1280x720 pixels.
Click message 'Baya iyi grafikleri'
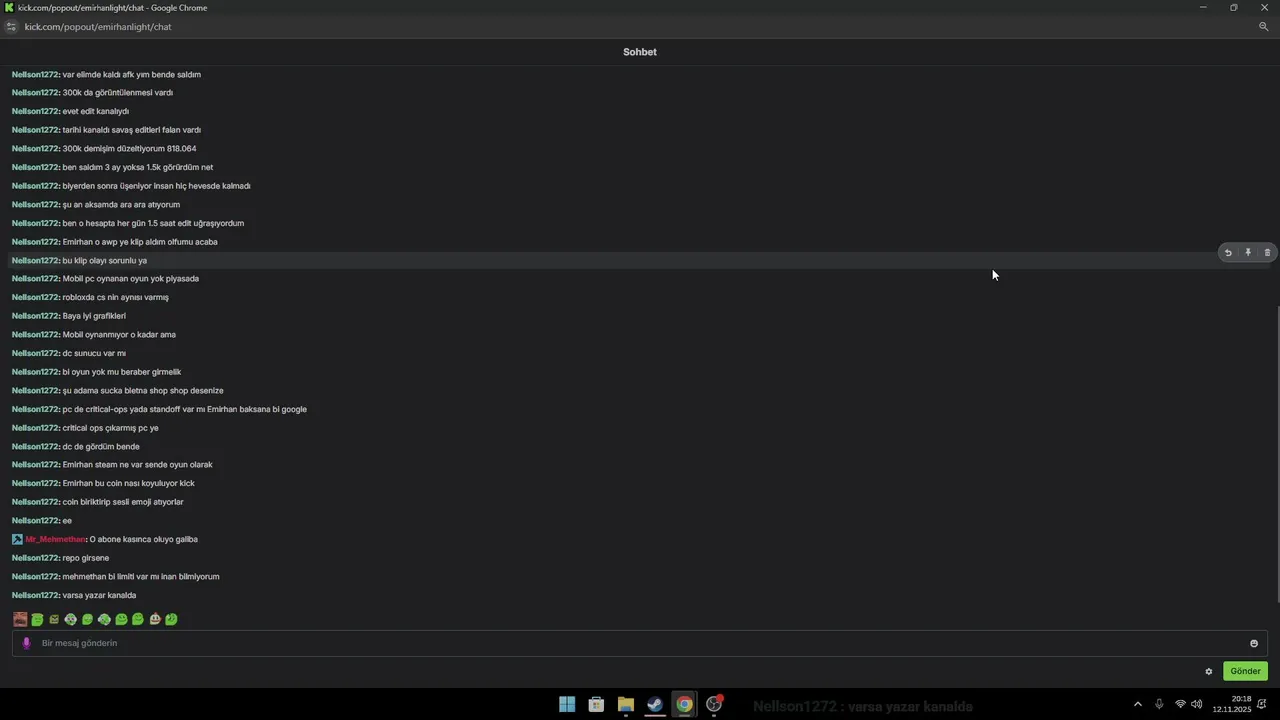pyautogui.click(x=94, y=316)
